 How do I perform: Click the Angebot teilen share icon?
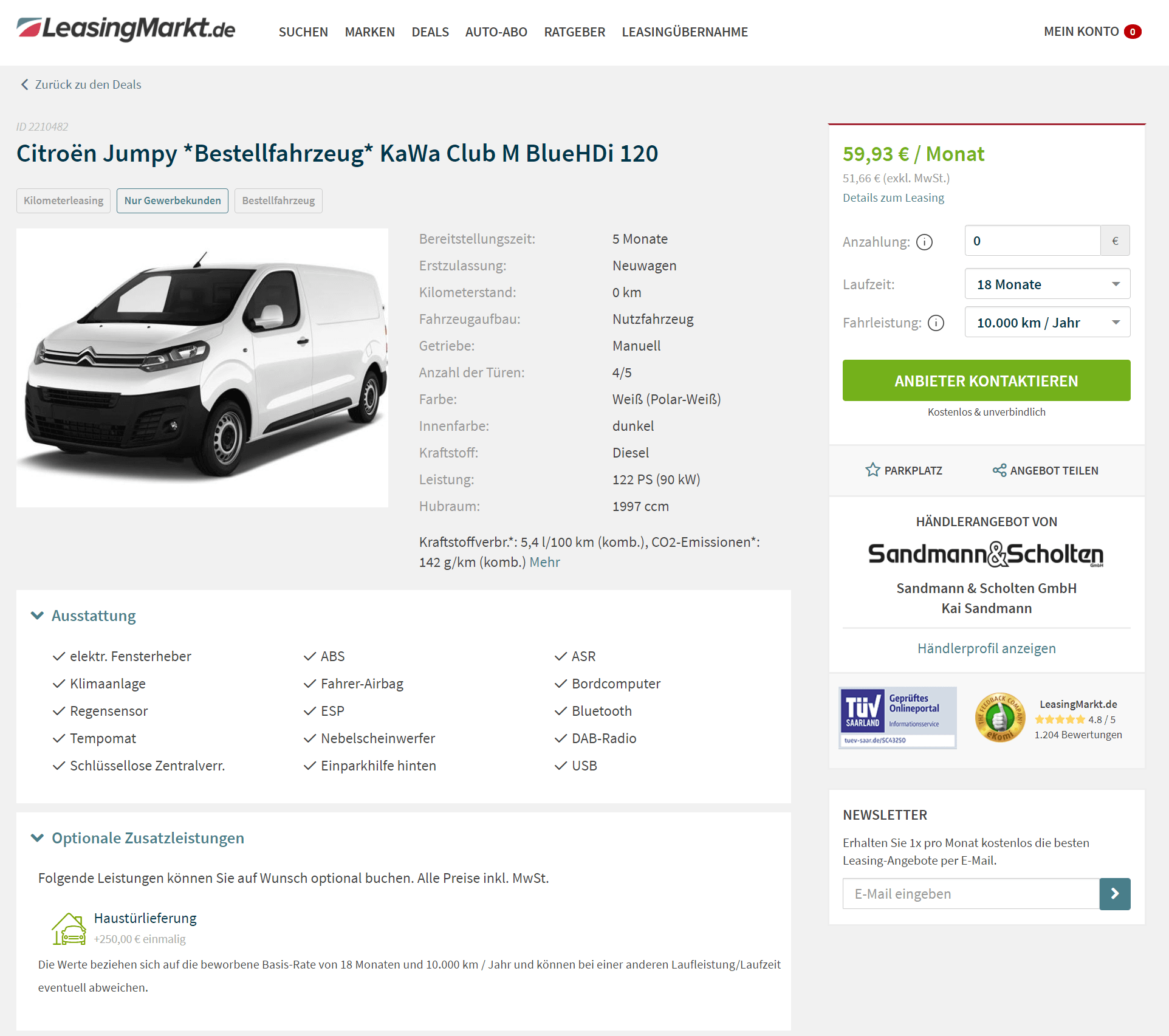(x=999, y=470)
